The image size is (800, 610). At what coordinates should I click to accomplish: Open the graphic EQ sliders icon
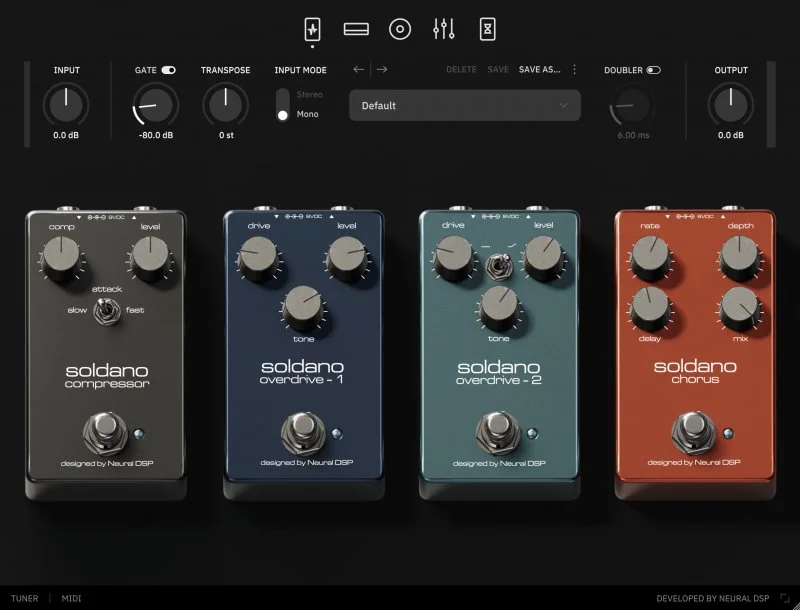coord(444,29)
